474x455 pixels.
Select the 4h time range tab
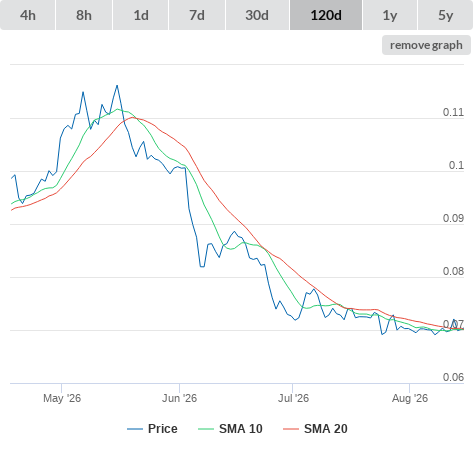(28, 15)
